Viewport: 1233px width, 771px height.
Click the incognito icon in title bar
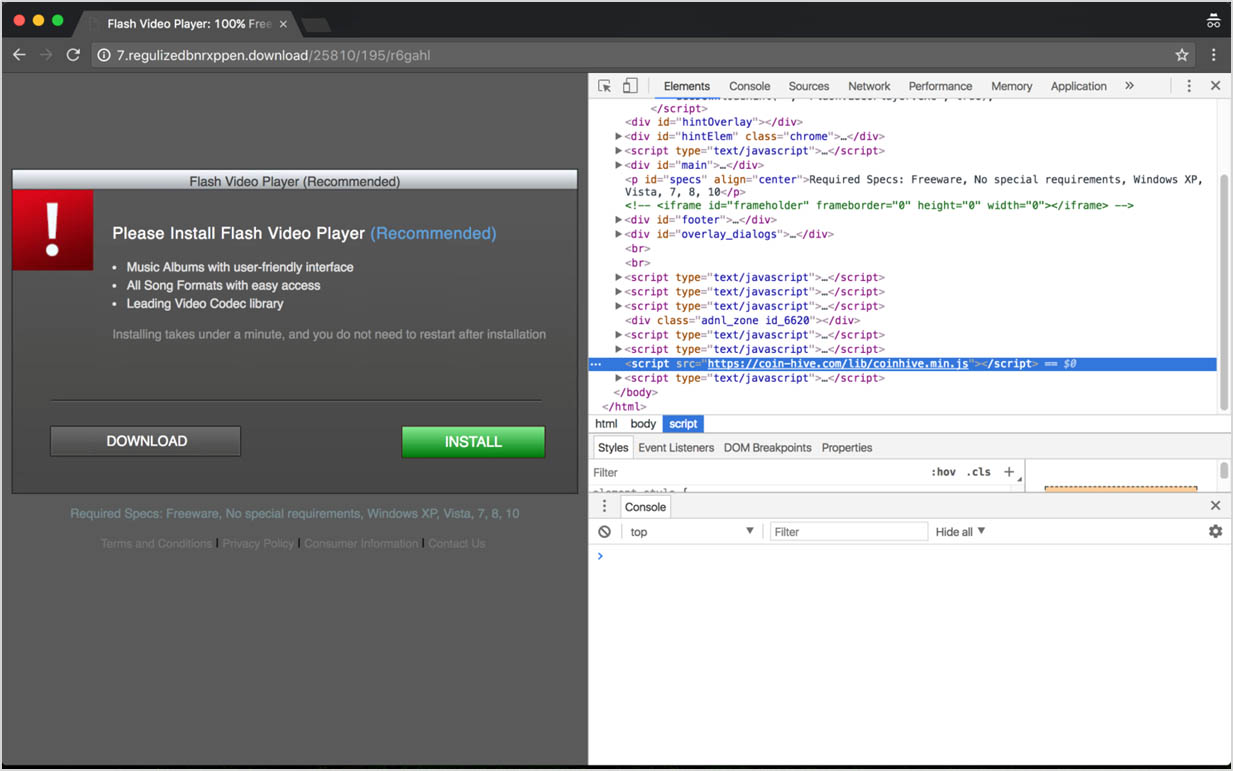point(1214,21)
